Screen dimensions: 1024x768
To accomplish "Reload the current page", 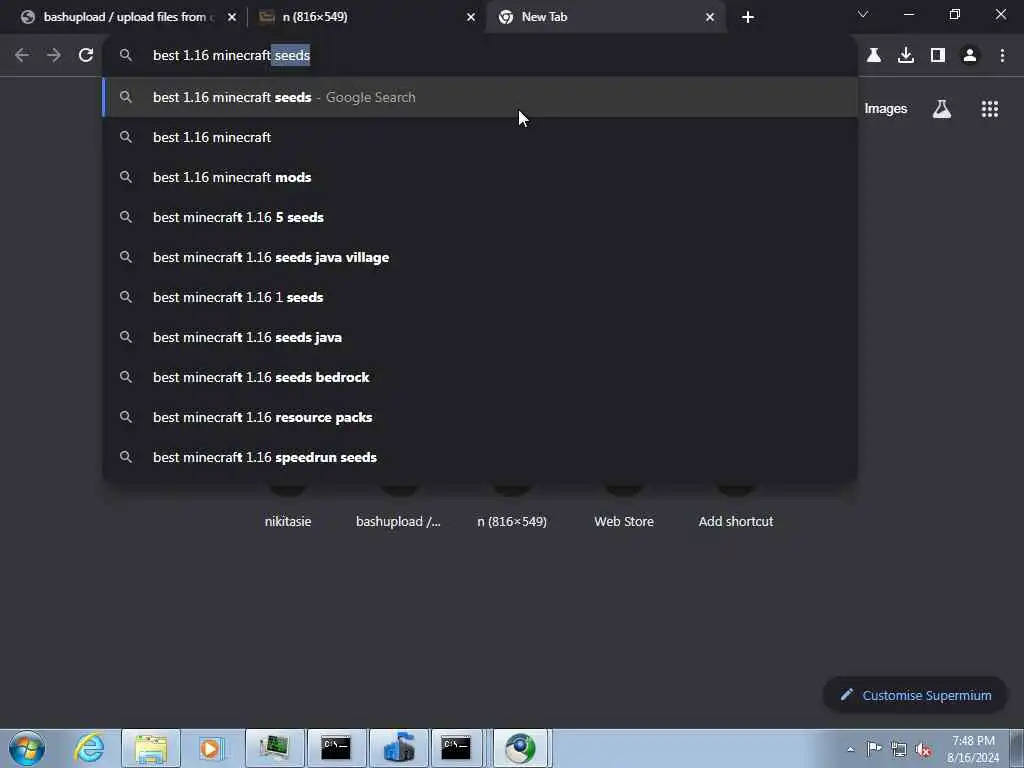I will pyautogui.click(x=86, y=56).
